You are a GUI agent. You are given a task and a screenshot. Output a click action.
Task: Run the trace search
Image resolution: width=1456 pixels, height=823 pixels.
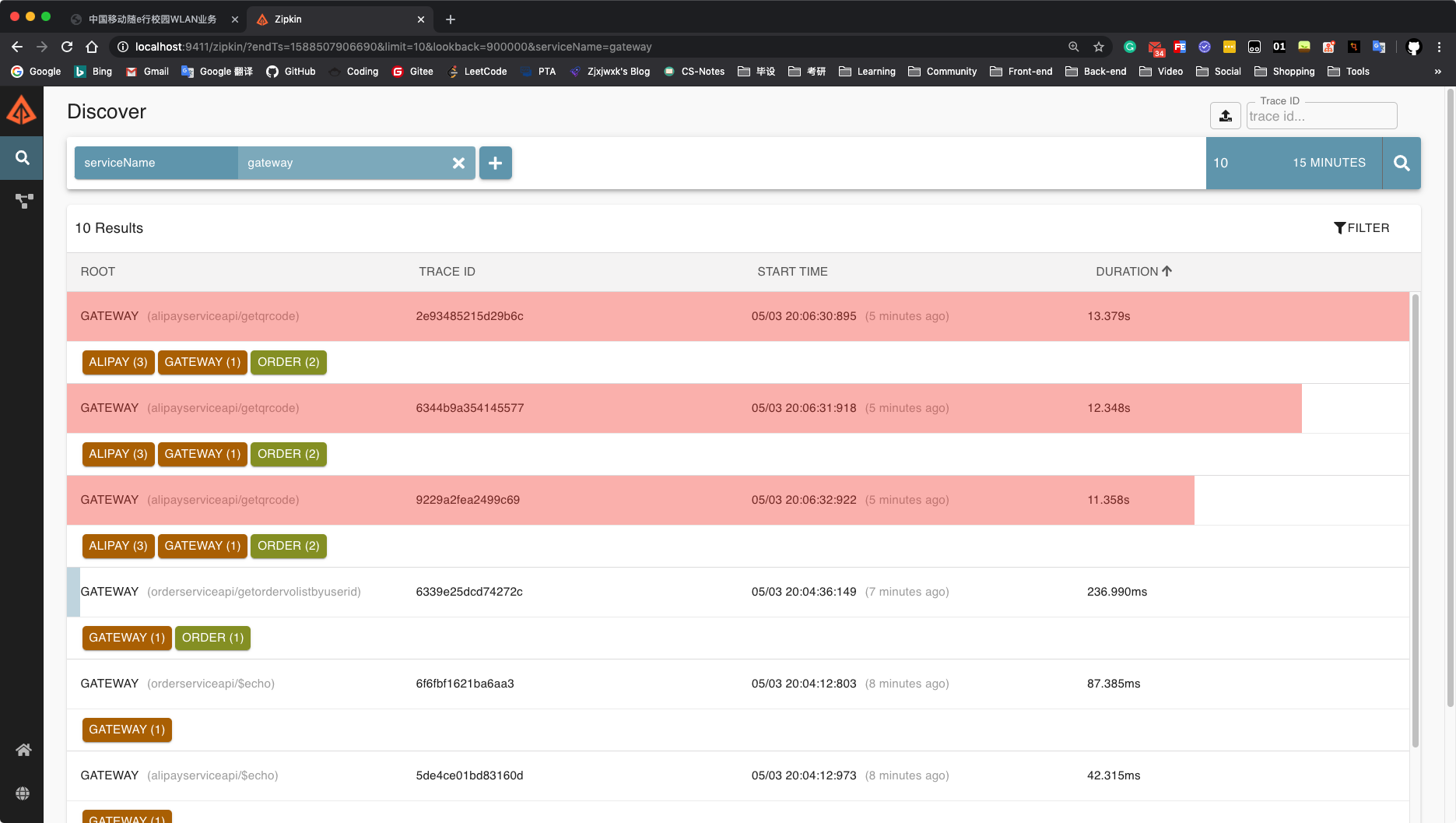(x=1402, y=163)
